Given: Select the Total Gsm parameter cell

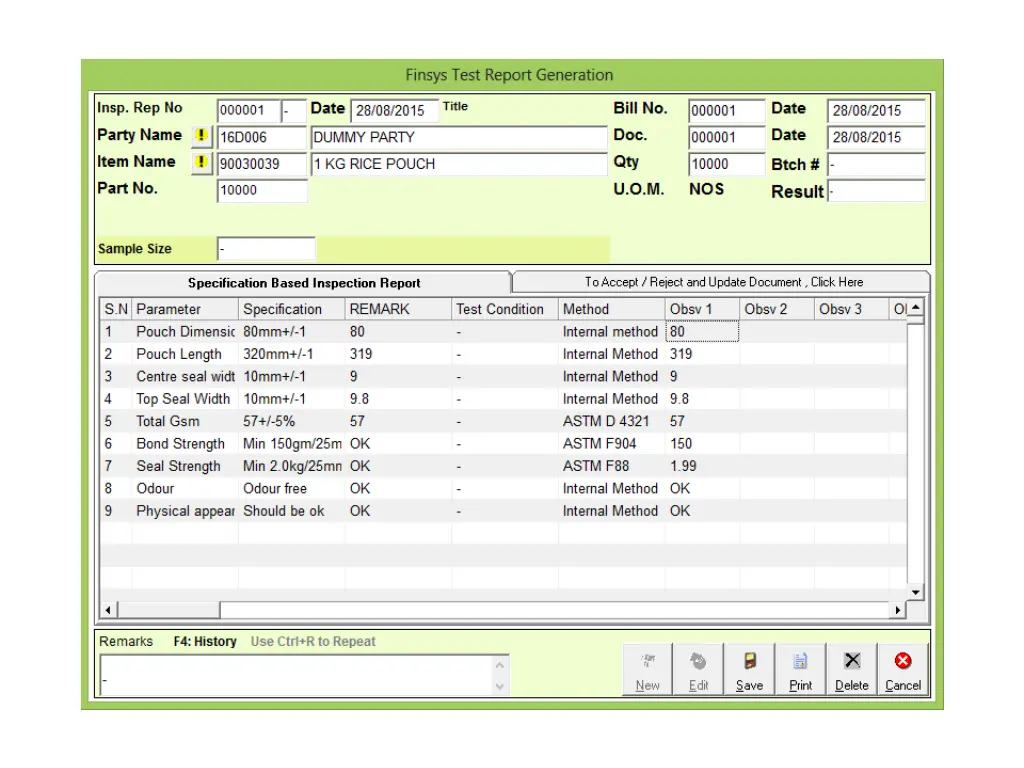Looking at the screenshot, I should 185,421.
